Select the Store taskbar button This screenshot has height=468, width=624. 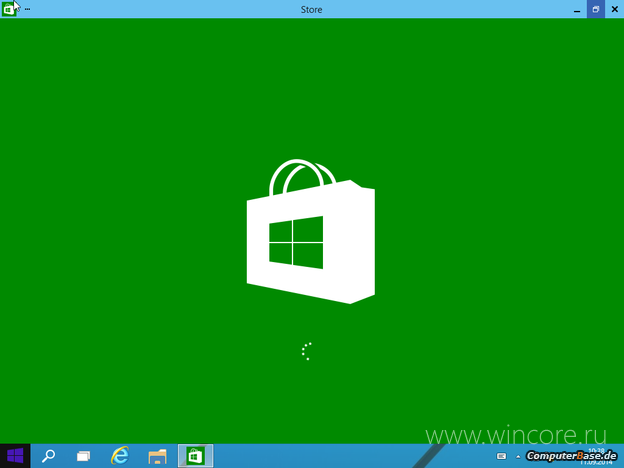coord(195,456)
